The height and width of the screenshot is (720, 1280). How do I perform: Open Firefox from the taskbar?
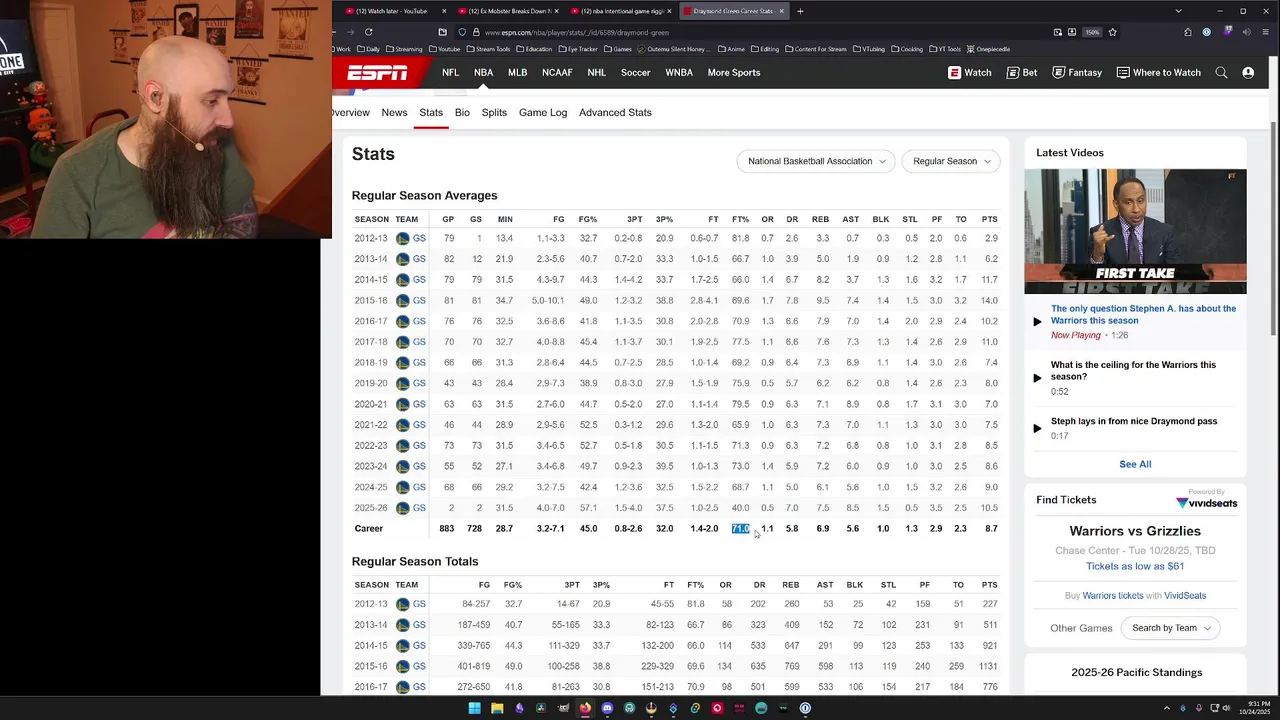585,708
